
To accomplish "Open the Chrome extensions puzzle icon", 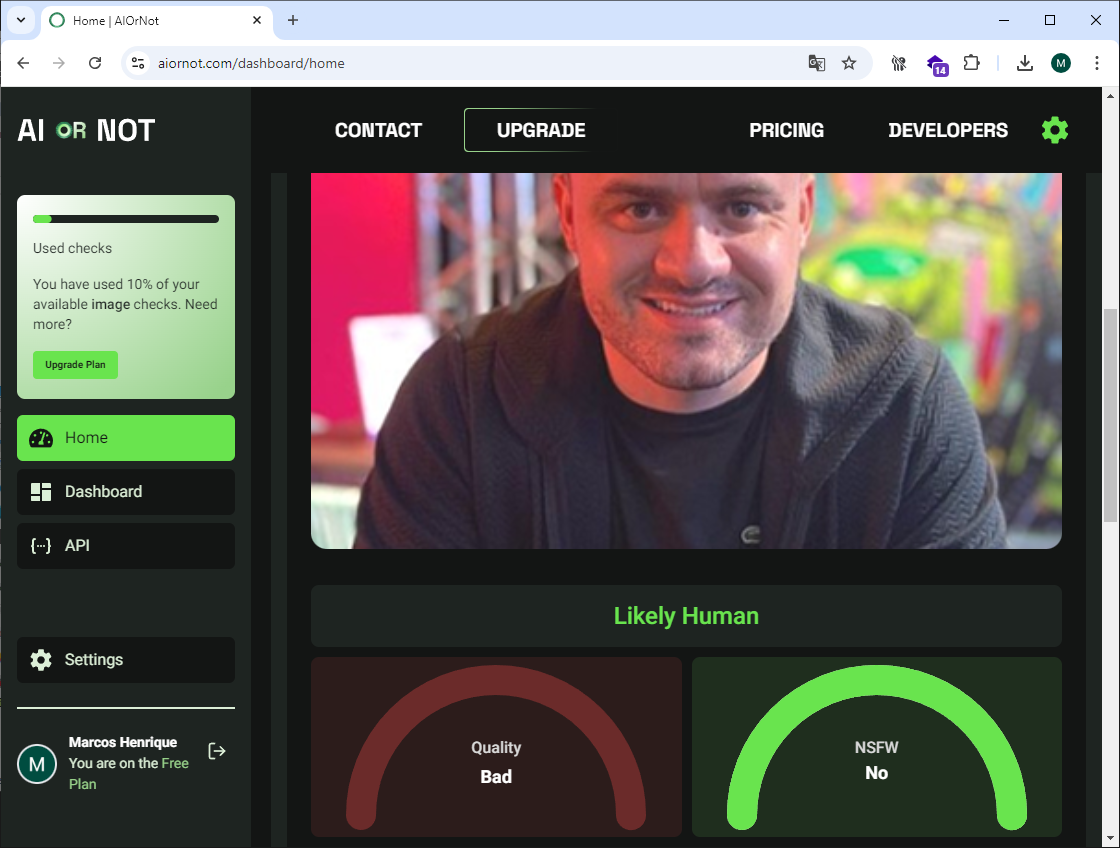I will coord(971,63).
